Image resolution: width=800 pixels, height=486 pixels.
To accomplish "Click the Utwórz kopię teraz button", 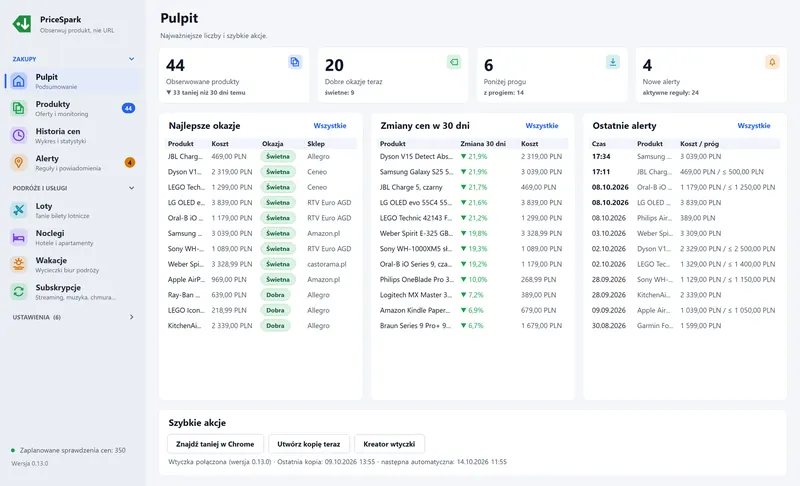I will pyautogui.click(x=309, y=444).
